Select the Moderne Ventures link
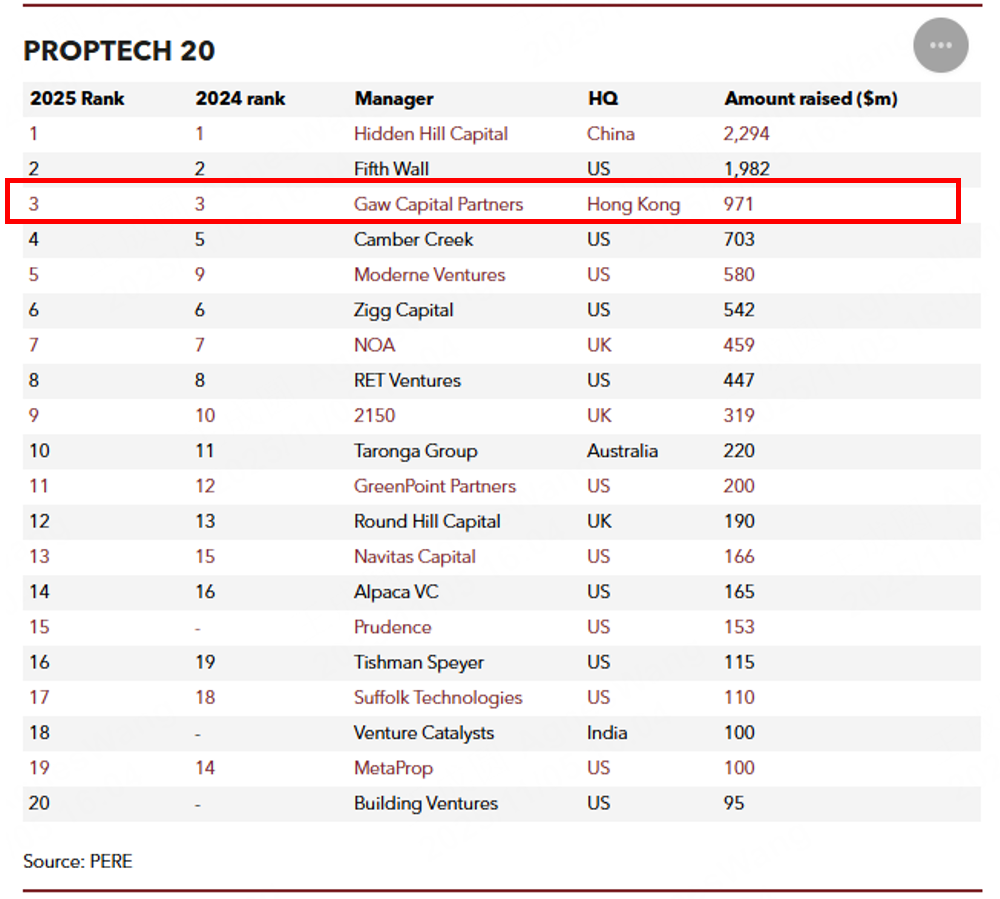 pos(429,274)
